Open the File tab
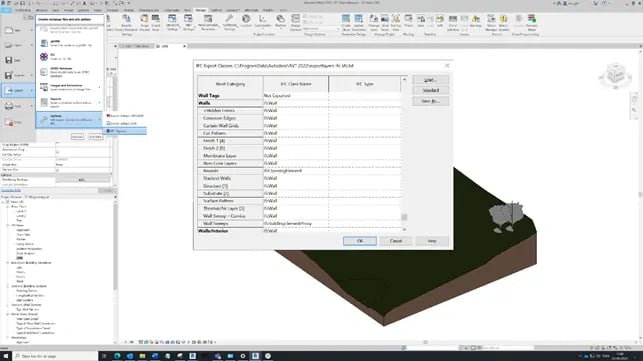The width and height of the screenshot is (643, 361). 6,10
